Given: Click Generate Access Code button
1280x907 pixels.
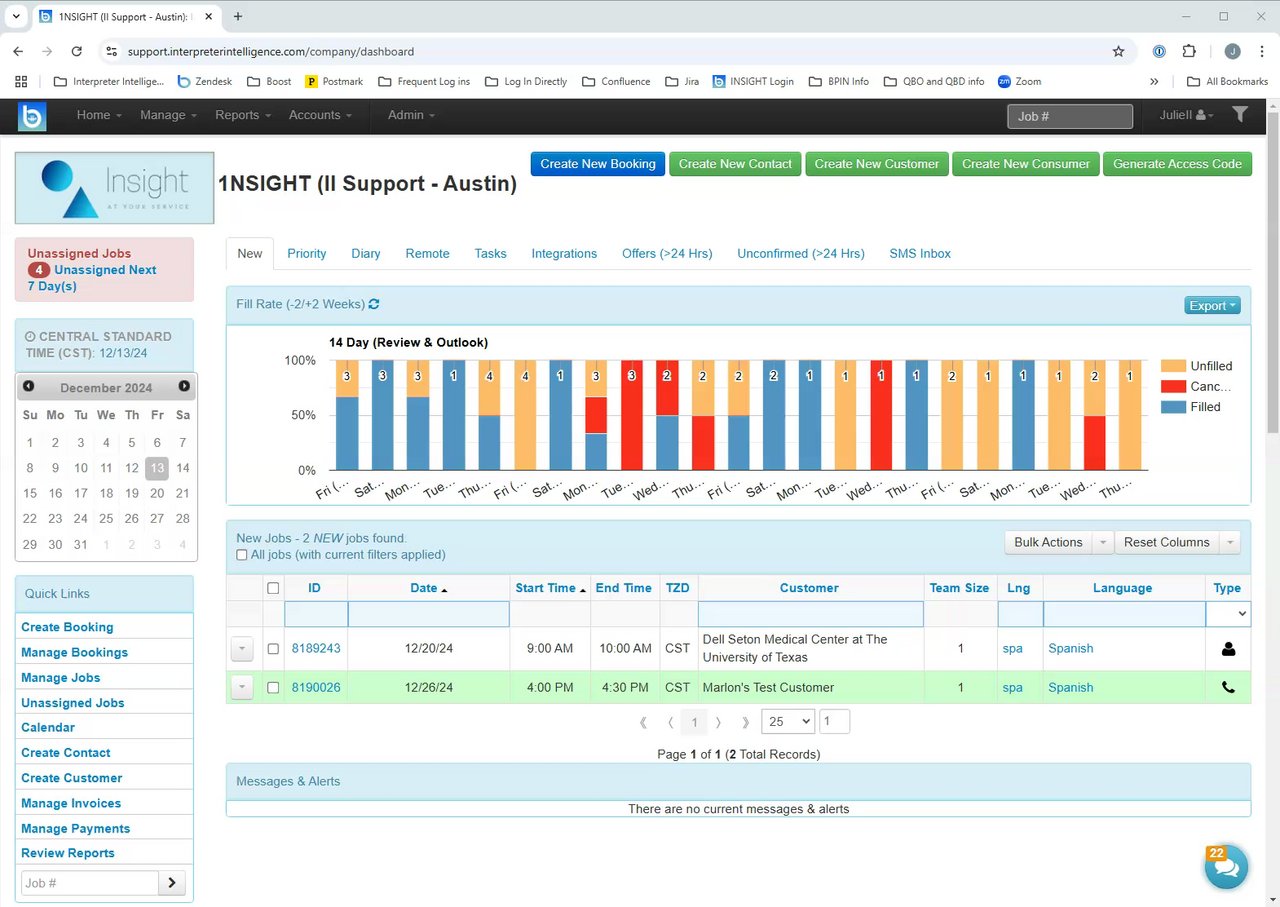Looking at the screenshot, I should pos(1177,164).
